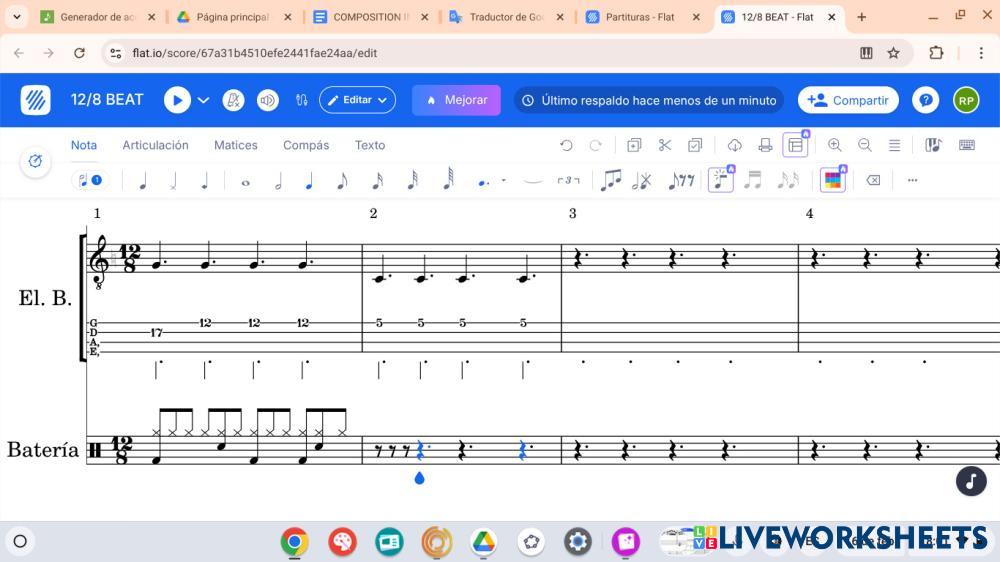Toggle the speaker volume icon
This screenshot has height=562, width=1000.
coord(267,100)
